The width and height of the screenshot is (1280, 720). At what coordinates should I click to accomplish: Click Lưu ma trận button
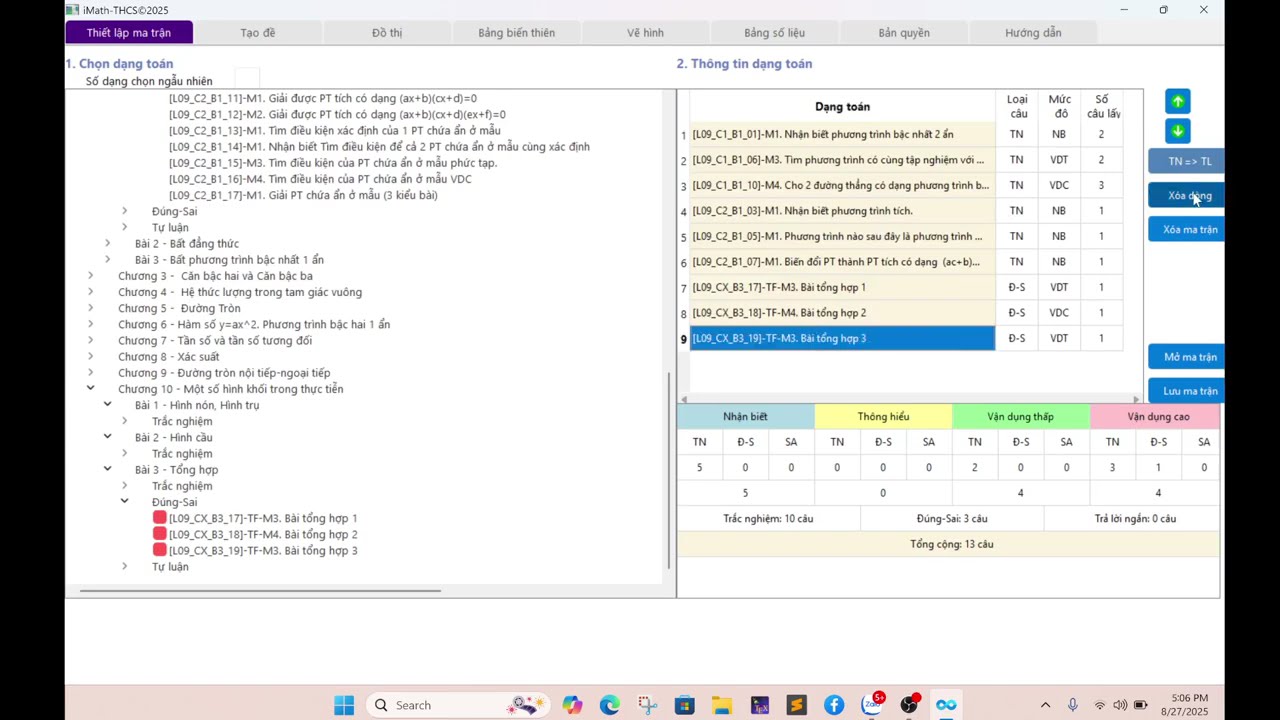pos(1188,391)
